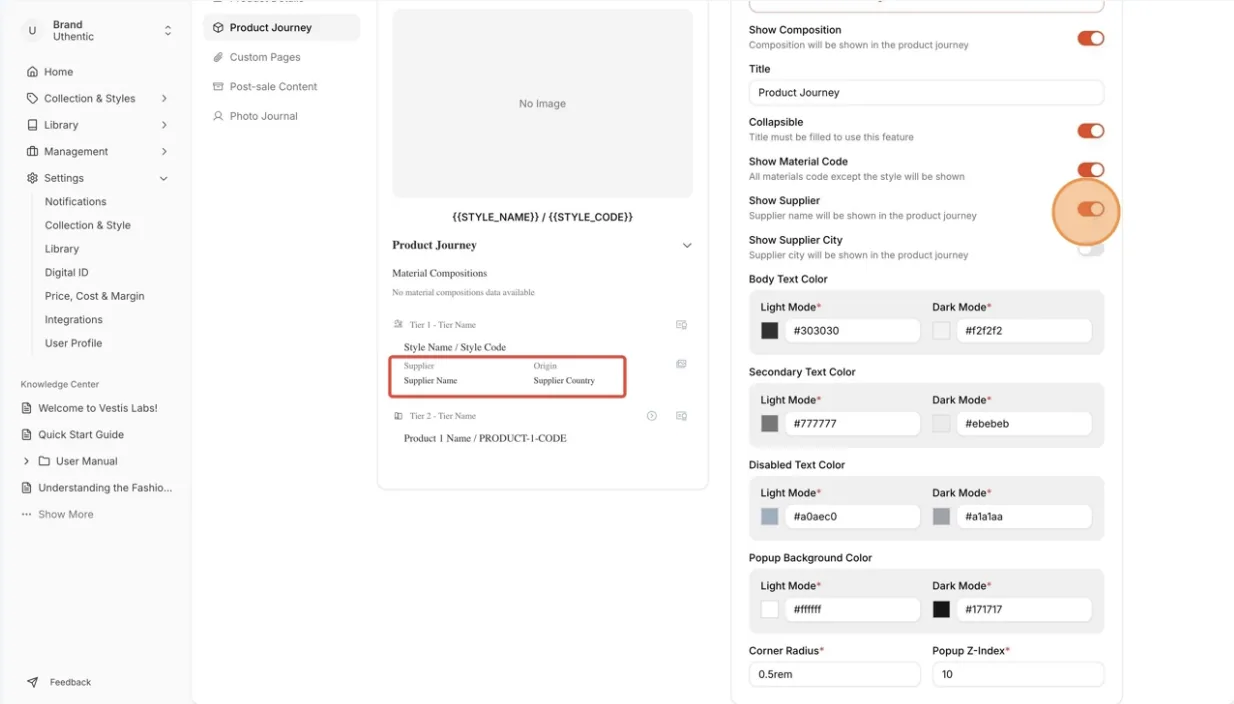This screenshot has height=704, width=1234.
Task: Click the Welcome to Vestis Labs document icon
Action: (x=27, y=408)
